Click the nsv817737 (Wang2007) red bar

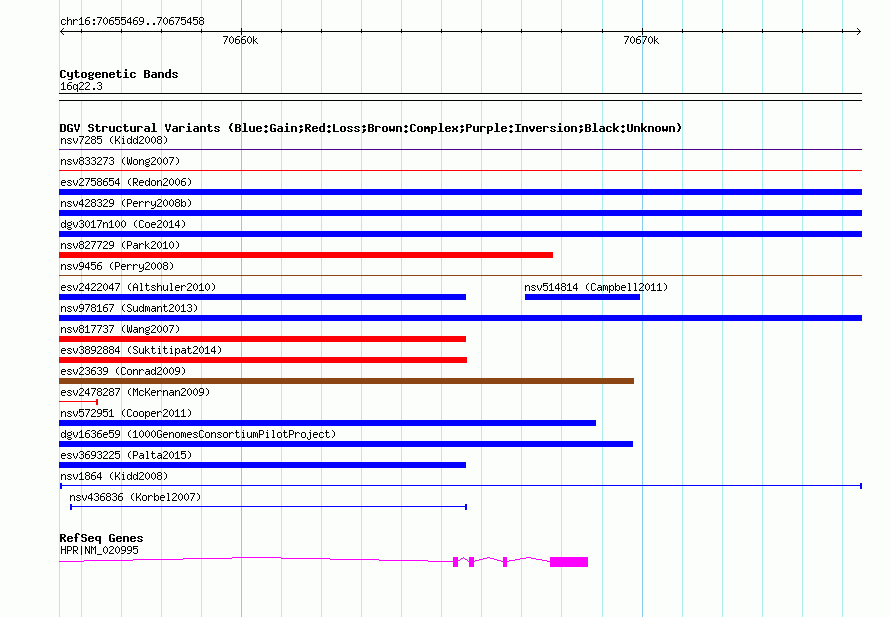click(262, 339)
